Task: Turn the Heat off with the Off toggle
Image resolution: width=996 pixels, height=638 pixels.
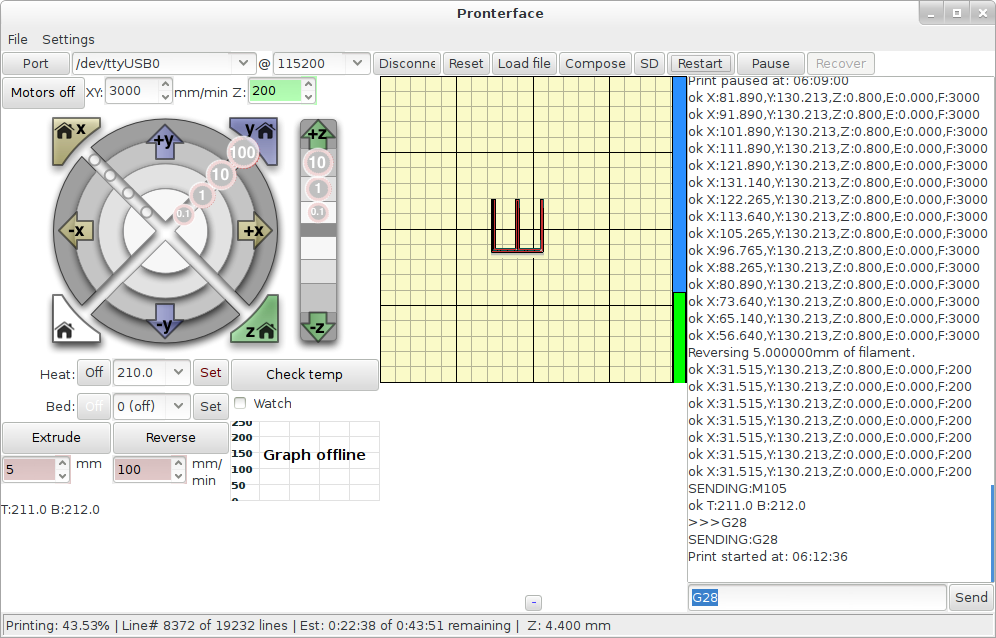Action: [94, 373]
